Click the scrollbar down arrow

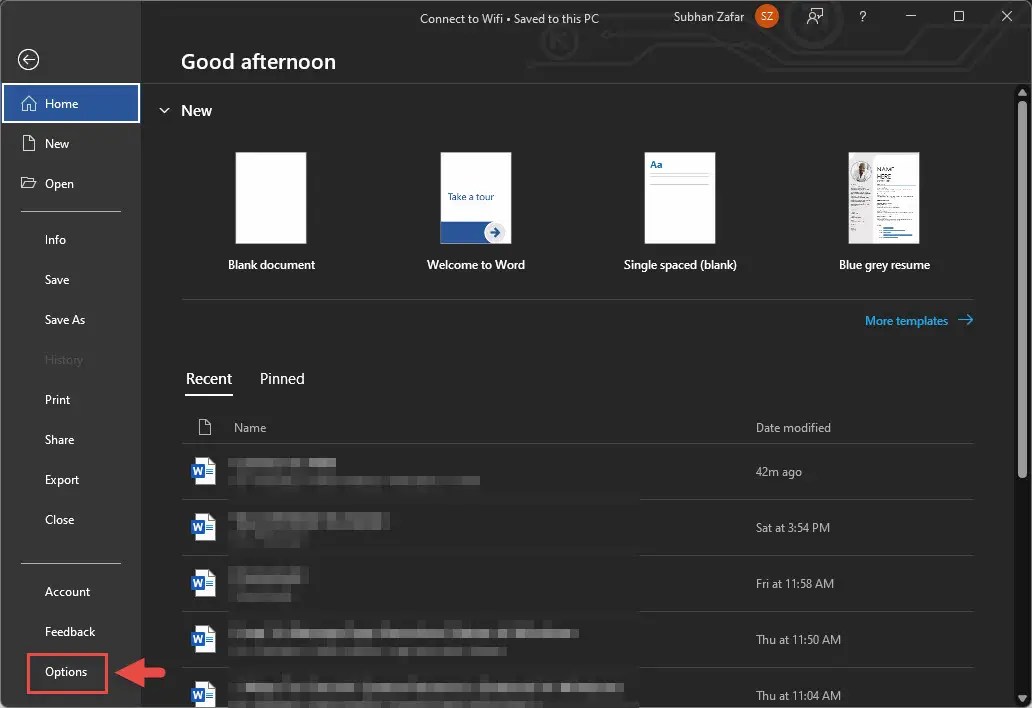click(x=1023, y=699)
